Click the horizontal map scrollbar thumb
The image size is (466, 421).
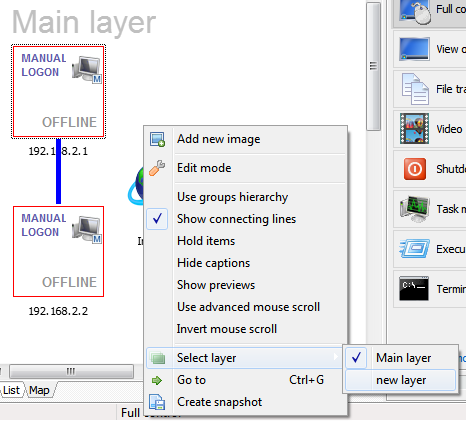click(71, 371)
